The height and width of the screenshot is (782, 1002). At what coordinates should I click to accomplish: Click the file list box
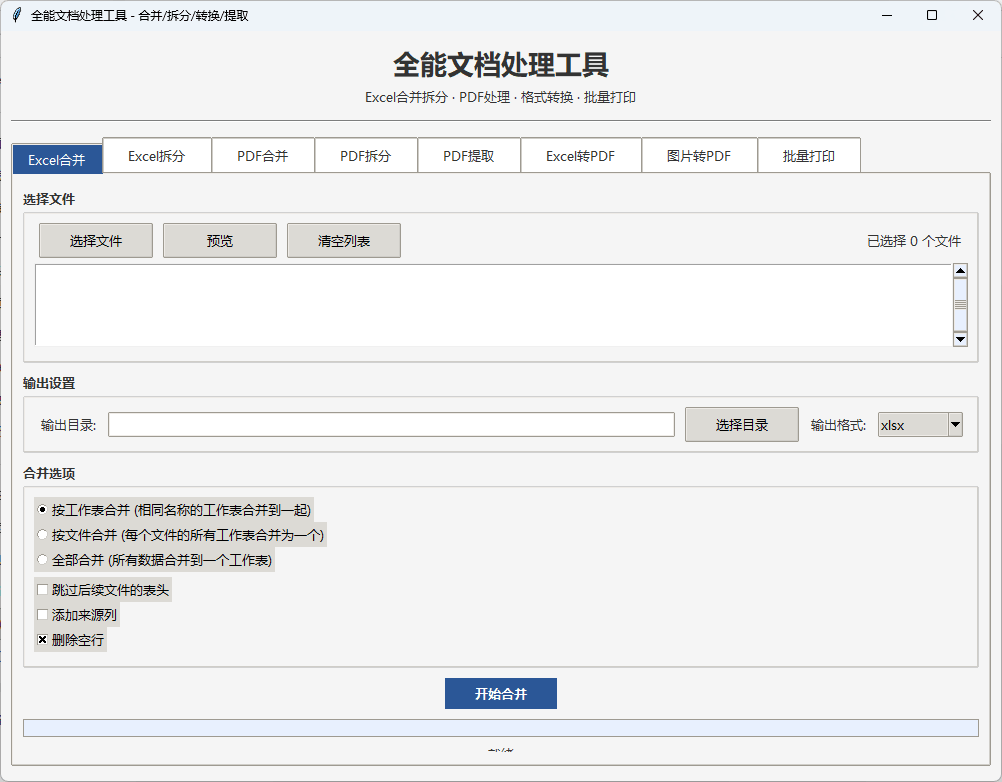click(x=493, y=305)
